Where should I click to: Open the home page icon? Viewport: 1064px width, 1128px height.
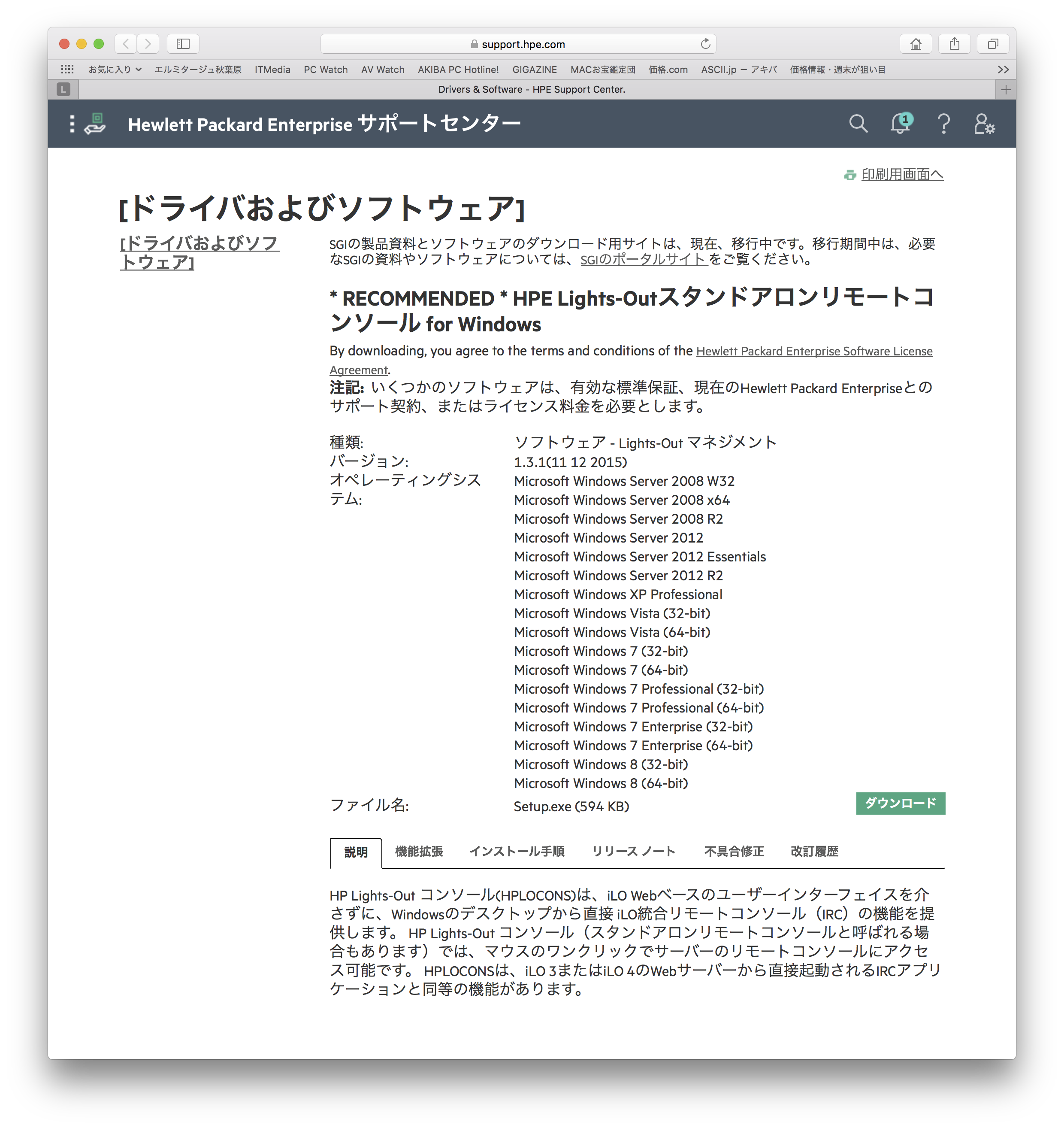pos(916,44)
